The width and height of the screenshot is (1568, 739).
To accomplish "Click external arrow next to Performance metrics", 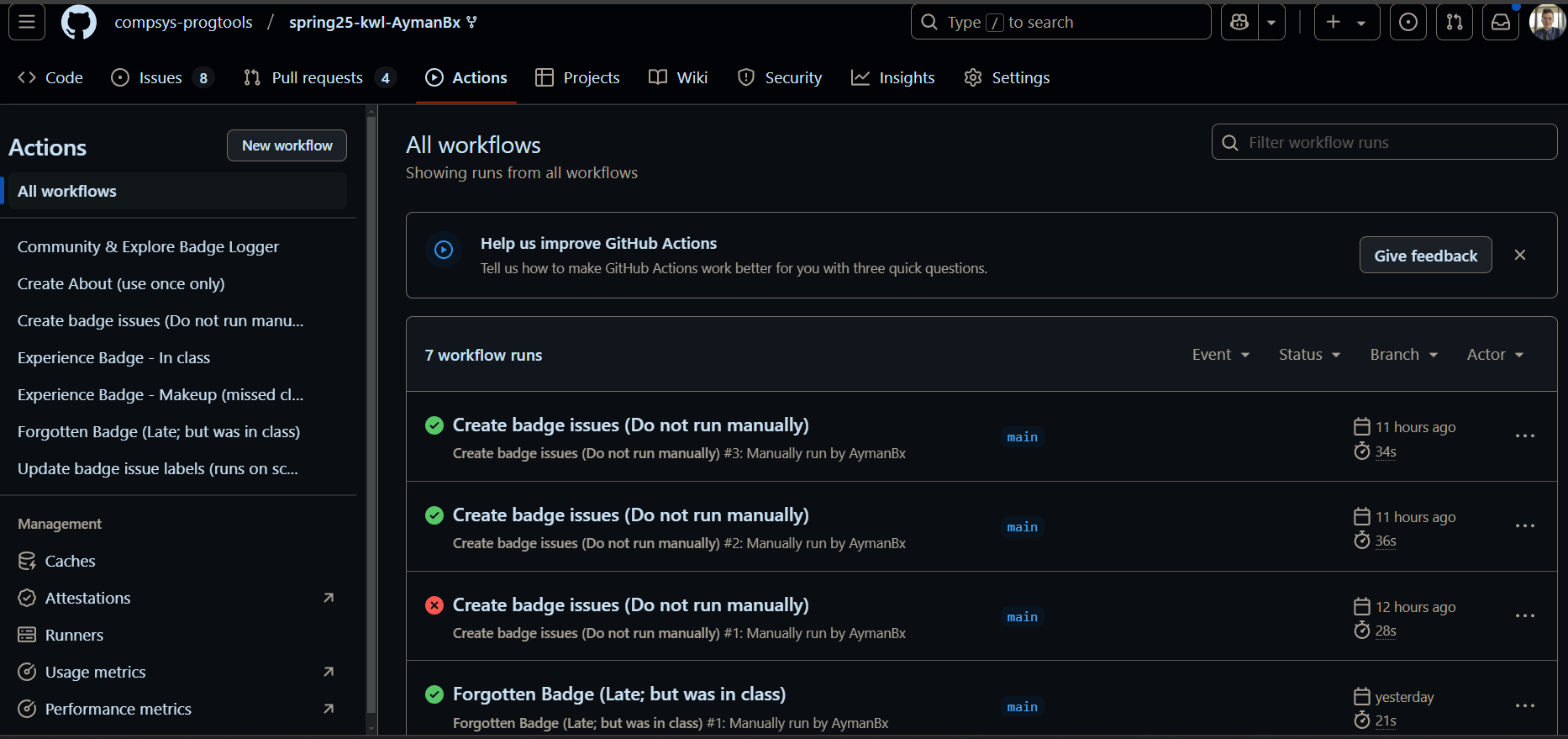I will [x=329, y=709].
